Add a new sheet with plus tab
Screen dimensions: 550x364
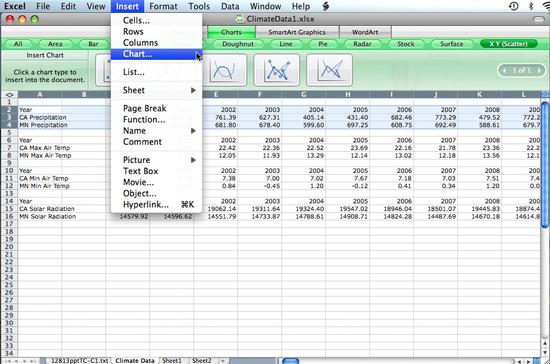pyautogui.click(x=222, y=360)
